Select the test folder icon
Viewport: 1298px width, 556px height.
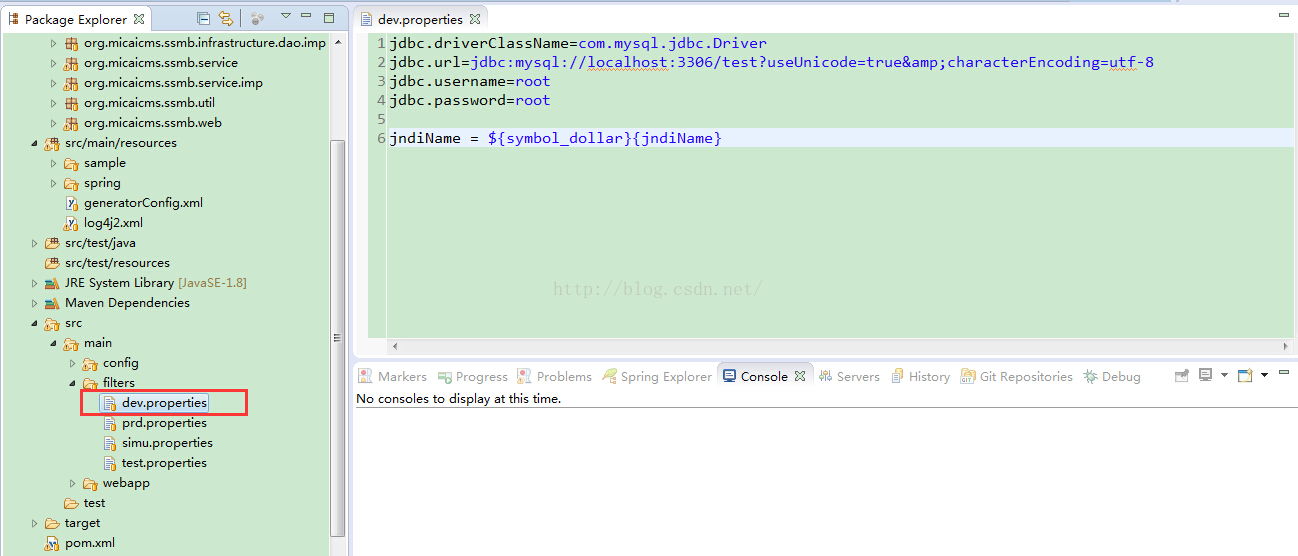[x=71, y=503]
